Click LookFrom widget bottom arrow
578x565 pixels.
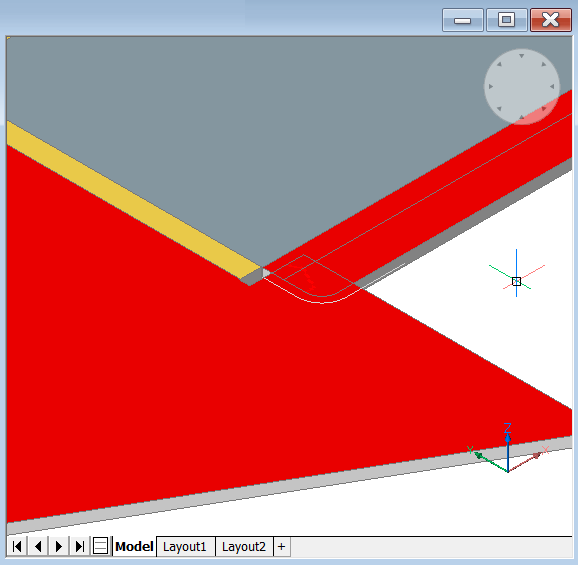pos(522,117)
